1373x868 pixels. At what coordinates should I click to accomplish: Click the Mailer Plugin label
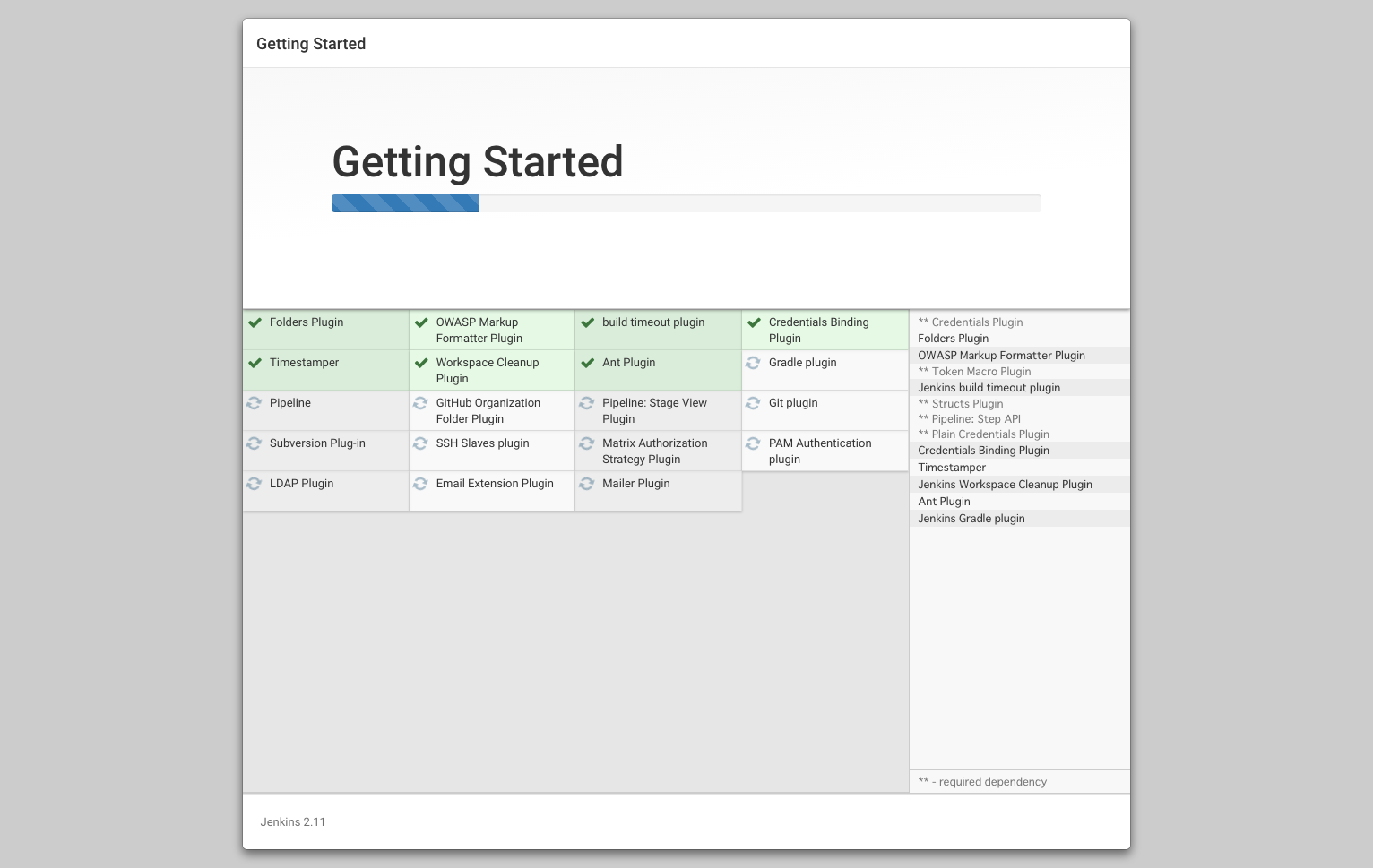coord(636,484)
